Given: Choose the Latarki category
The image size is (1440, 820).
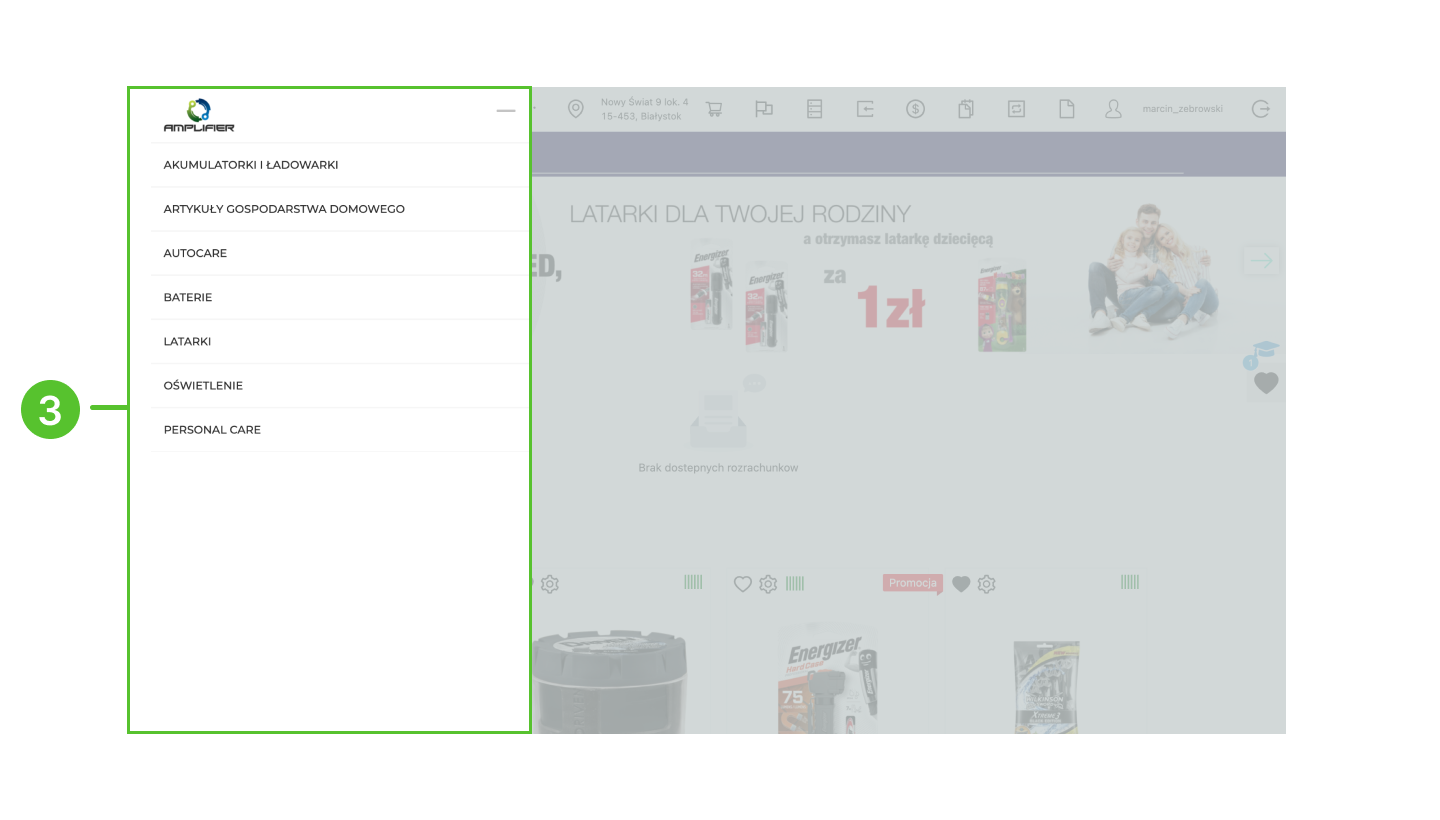Looking at the screenshot, I should (x=340, y=341).
